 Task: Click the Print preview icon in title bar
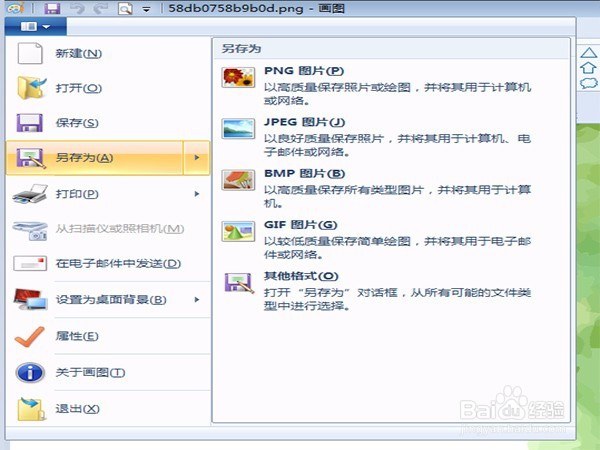tap(125, 8)
